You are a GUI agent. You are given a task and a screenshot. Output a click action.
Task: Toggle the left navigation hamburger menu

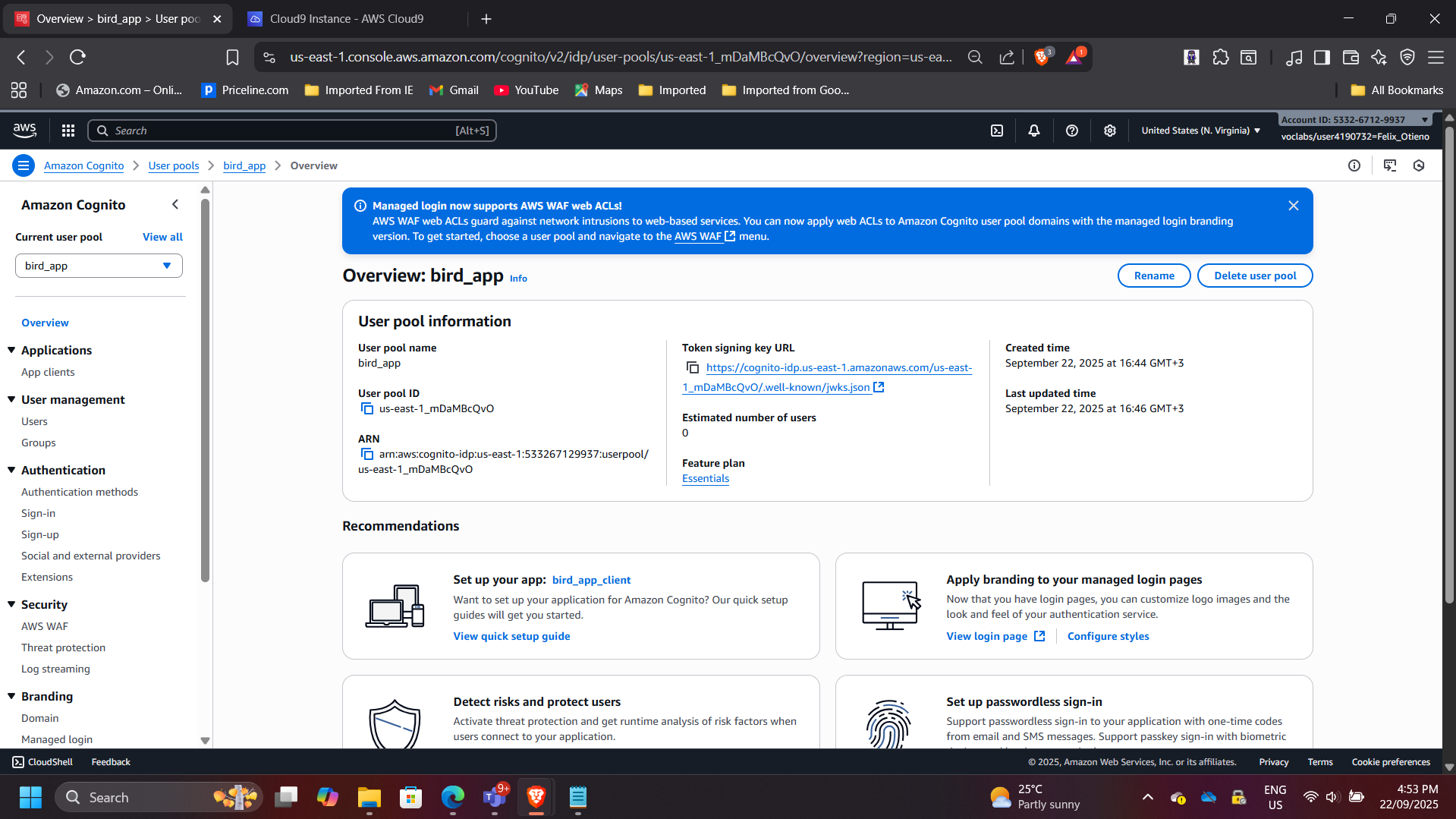(24, 165)
